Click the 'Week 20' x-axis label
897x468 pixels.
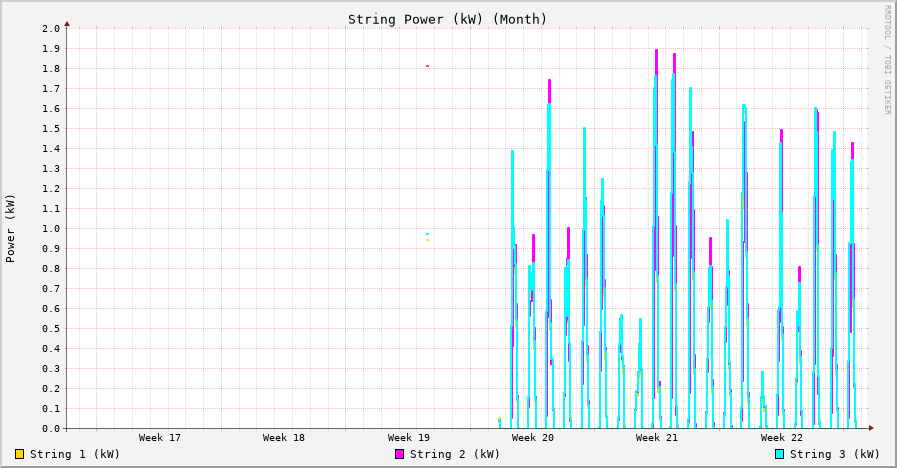coord(533,438)
